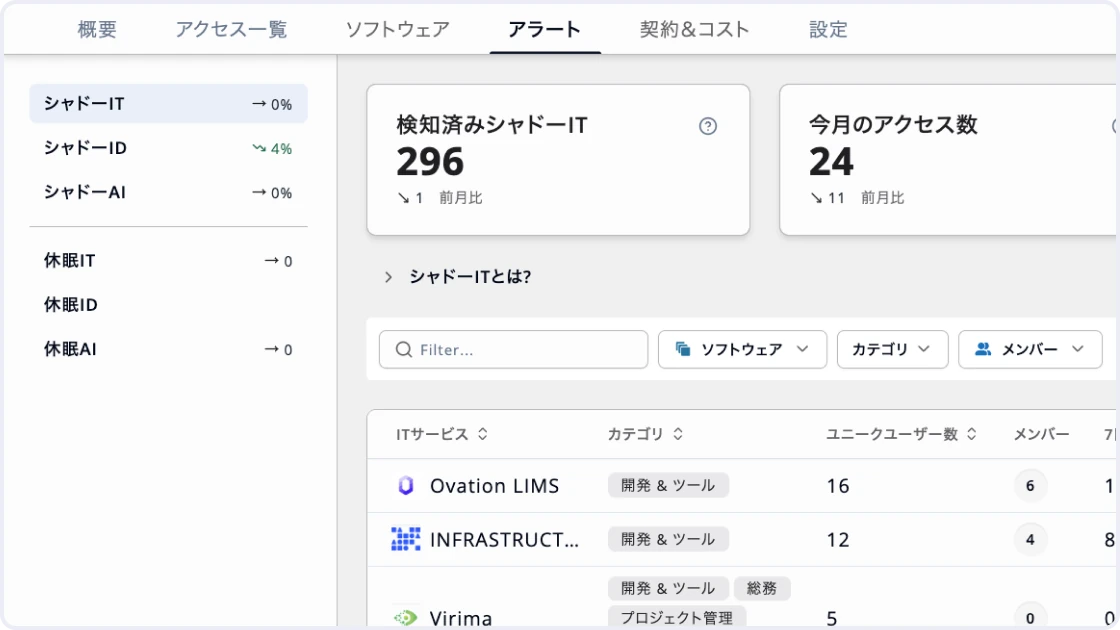Open 休眠IT sidebar item

click(x=169, y=261)
